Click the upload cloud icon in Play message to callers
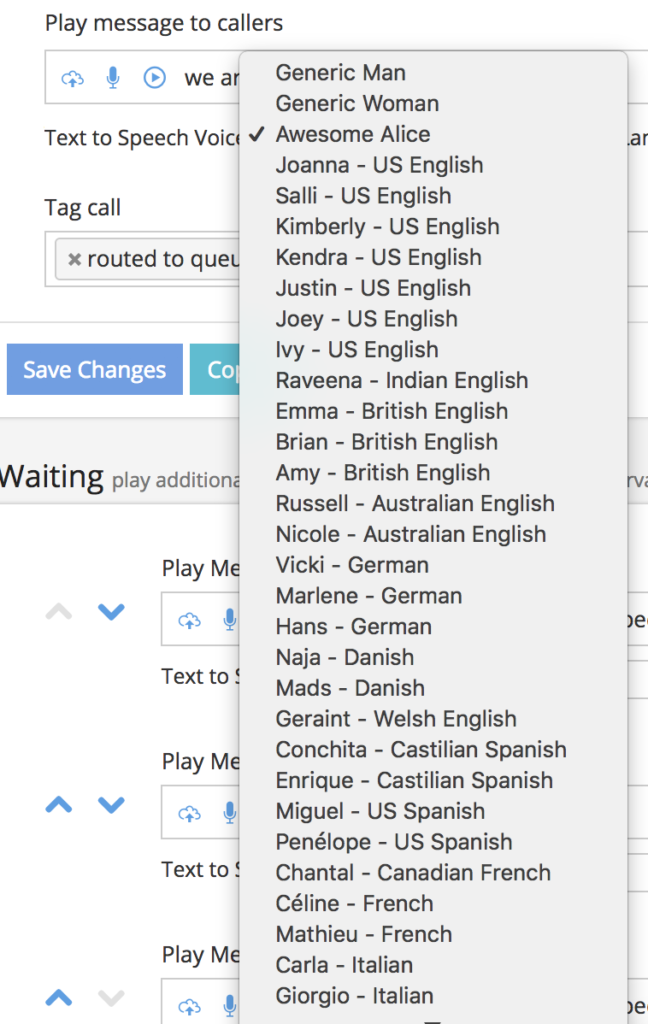 click(73, 78)
